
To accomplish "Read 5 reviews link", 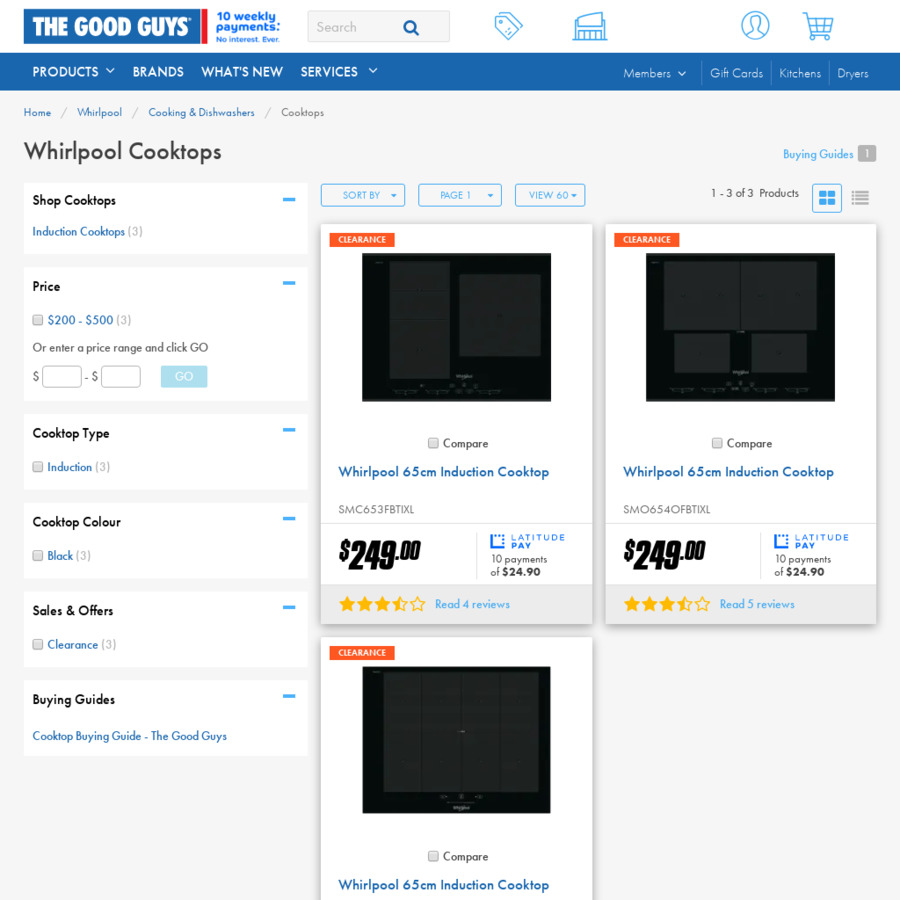I will tap(757, 604).
